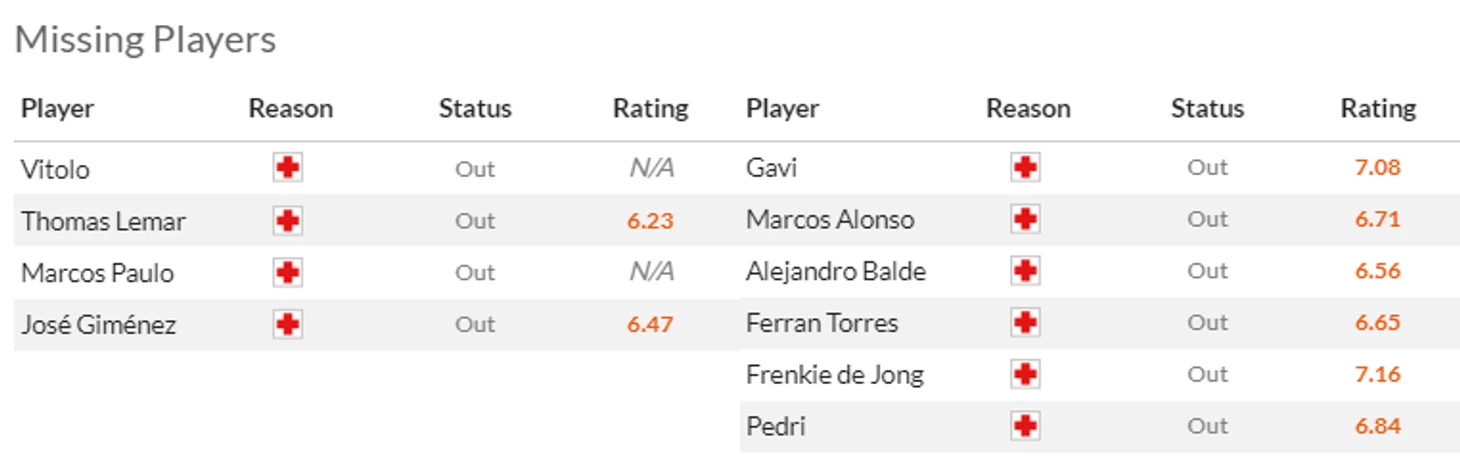Viewport: 1460px width, 471px height.
Task: Click the Missing Players heading
Action: pos(145,40)
